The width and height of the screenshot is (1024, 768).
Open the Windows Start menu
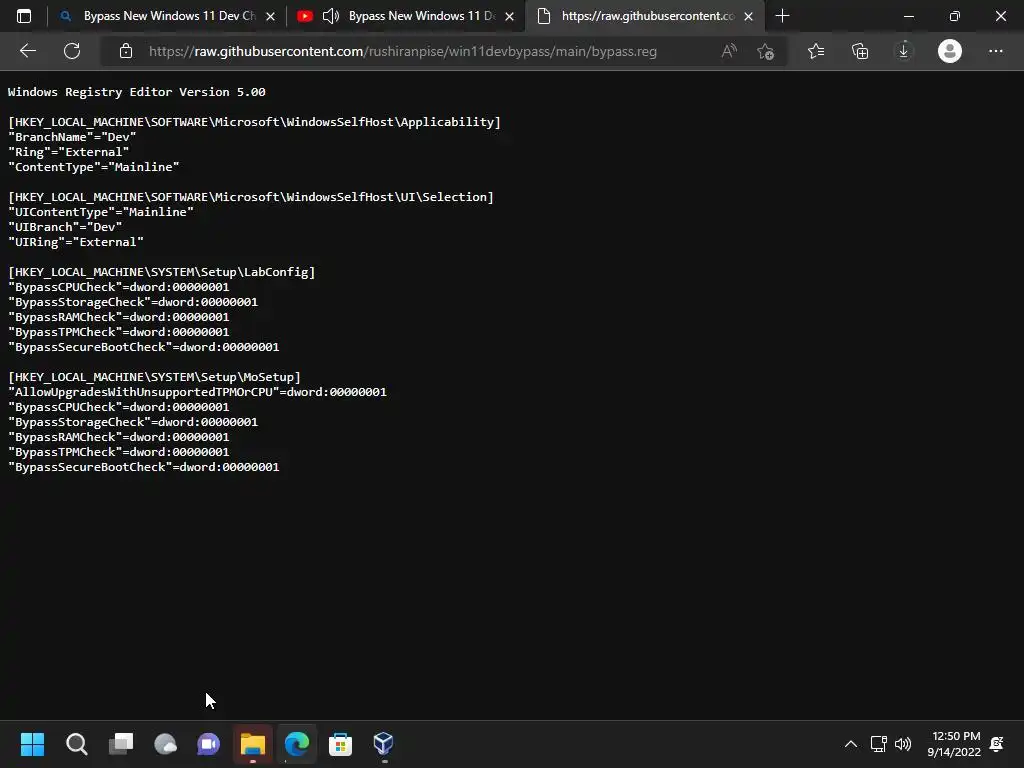32,744
